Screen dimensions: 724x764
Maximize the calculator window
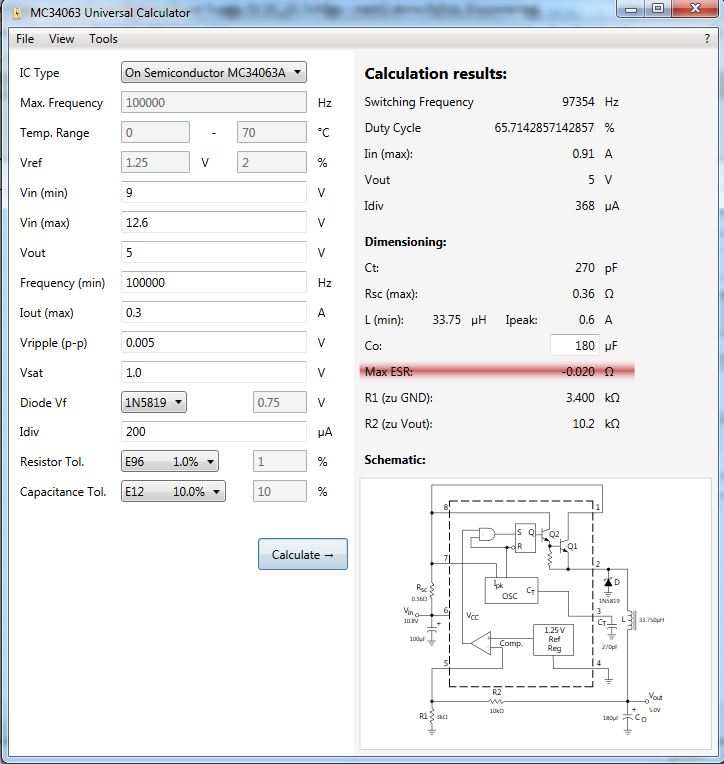click(x=658, y=8)
